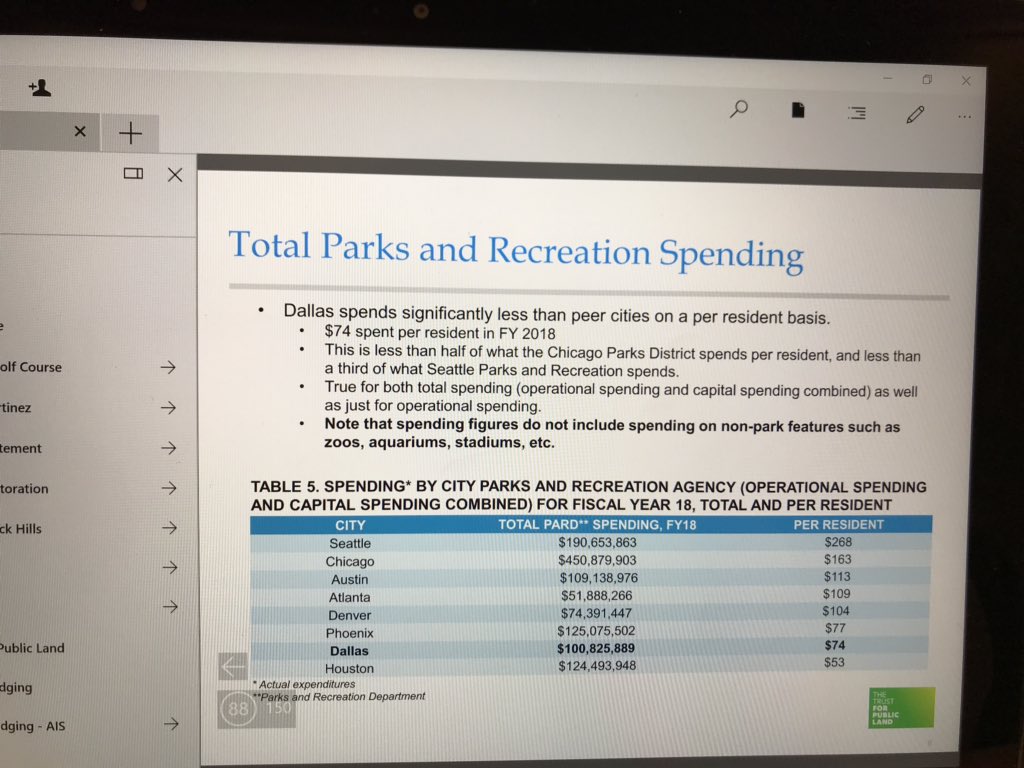Click the '$450,879,903' value
Screen dimensions: 1024x768
pos(597,560)
